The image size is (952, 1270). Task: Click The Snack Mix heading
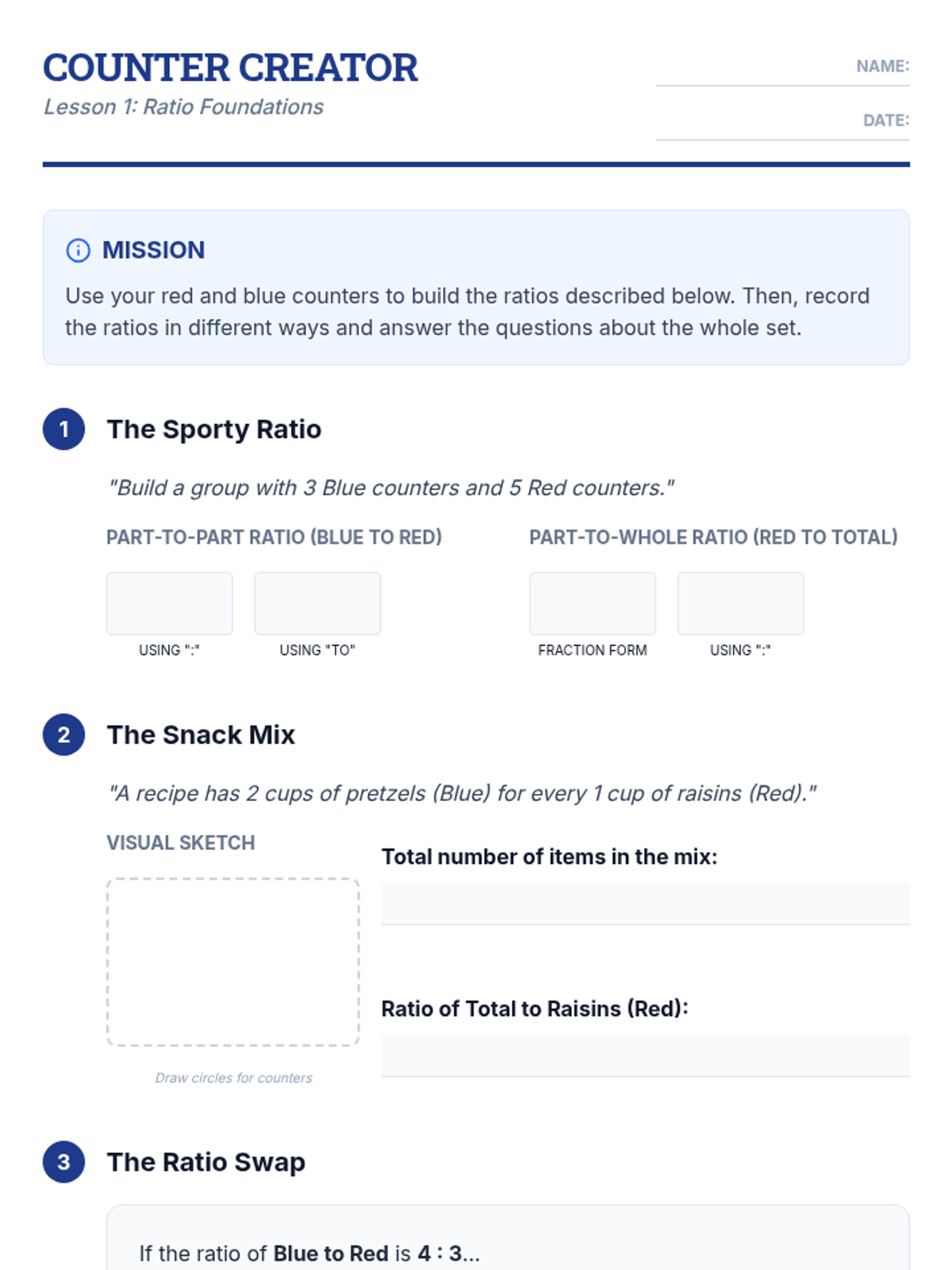tap(201, 735)
